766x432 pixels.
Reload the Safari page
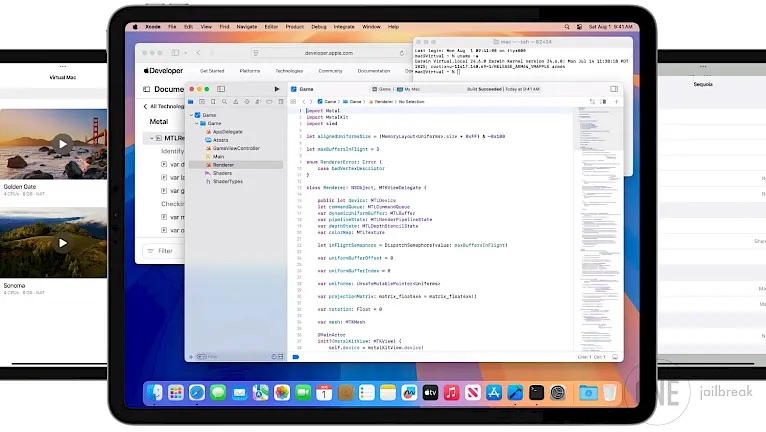click(x=402, y=53)
